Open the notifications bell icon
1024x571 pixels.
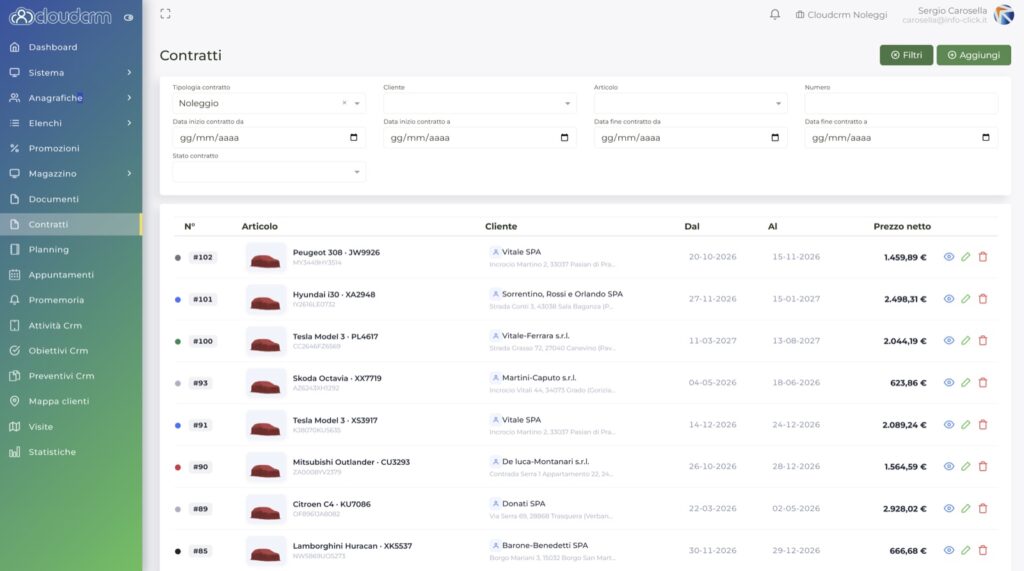(x=775, y=14)
